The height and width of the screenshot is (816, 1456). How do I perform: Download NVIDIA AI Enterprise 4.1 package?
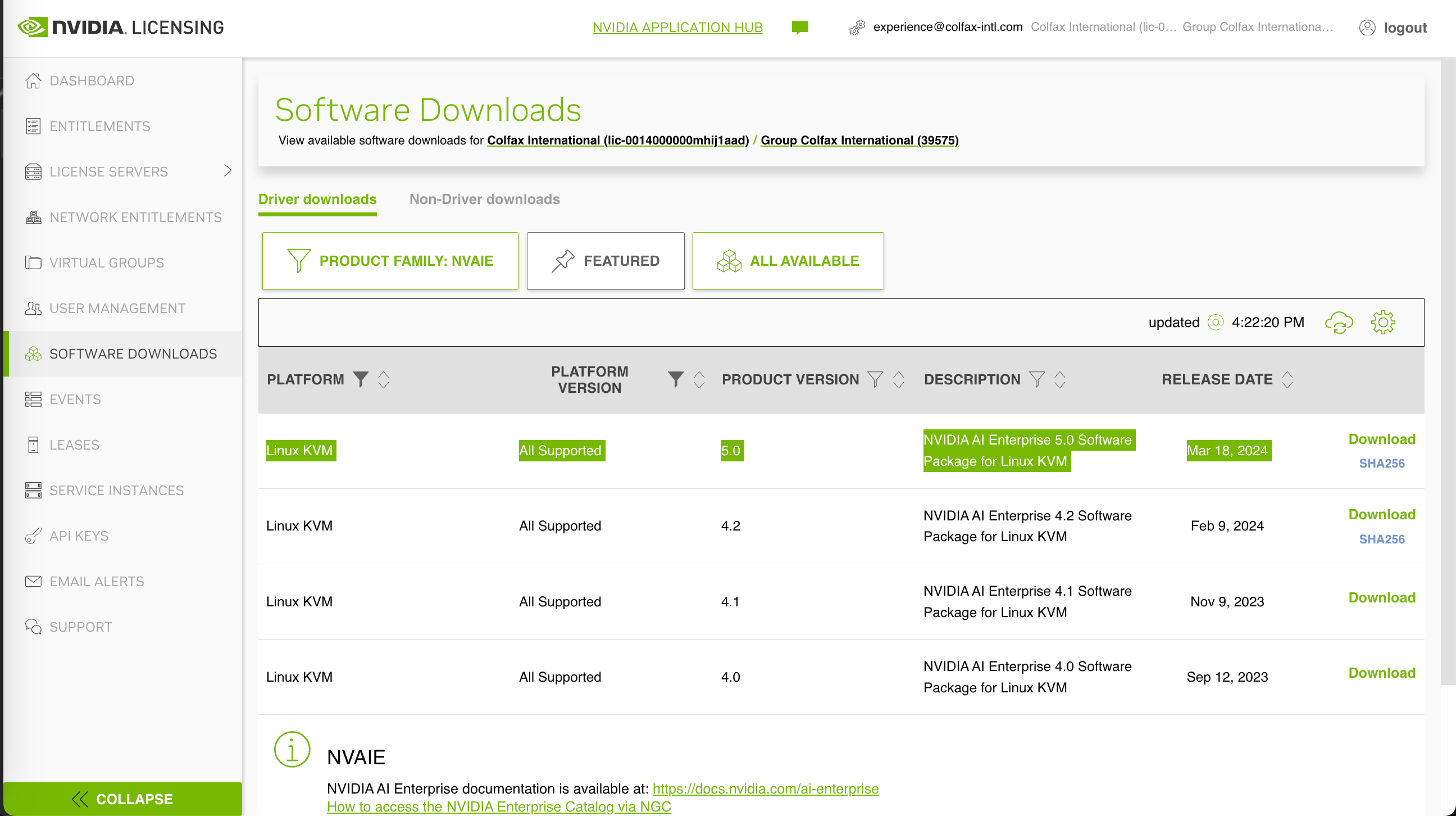tap(1382, 598)
